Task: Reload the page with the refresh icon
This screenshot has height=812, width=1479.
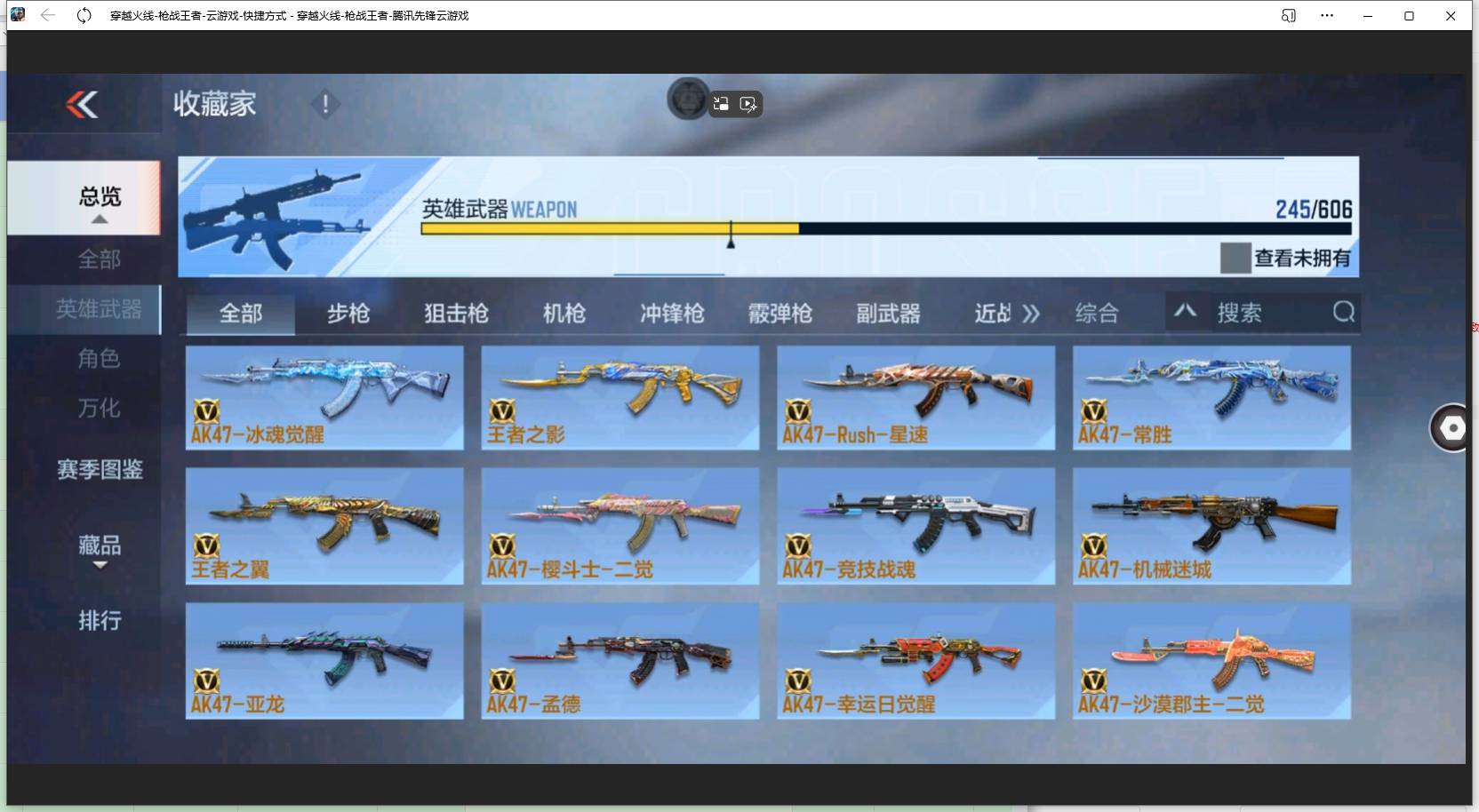Action: [x=84, y=15]
